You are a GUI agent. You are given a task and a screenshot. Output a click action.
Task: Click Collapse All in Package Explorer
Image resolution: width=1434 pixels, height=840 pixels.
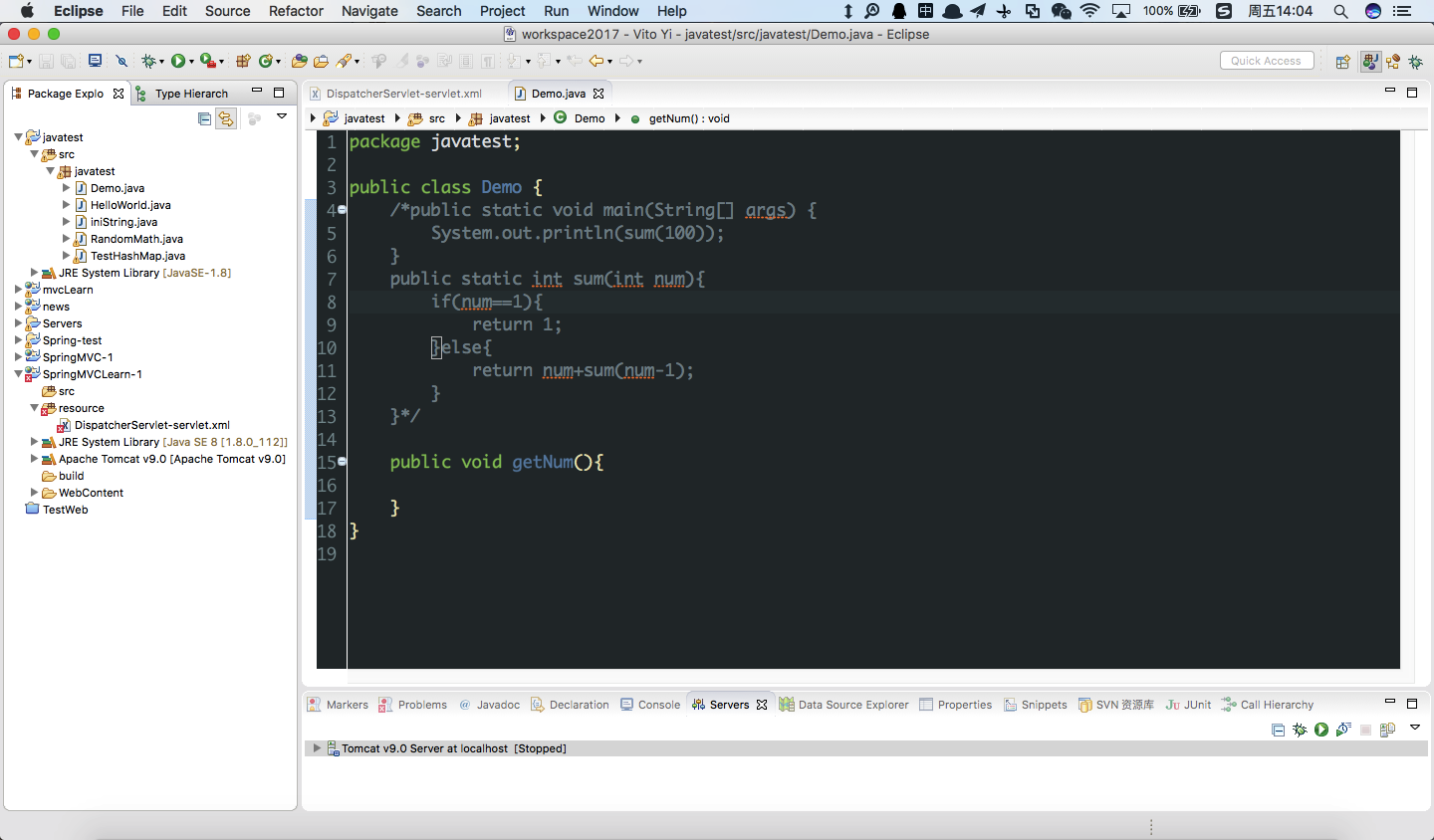pos(204,118)
